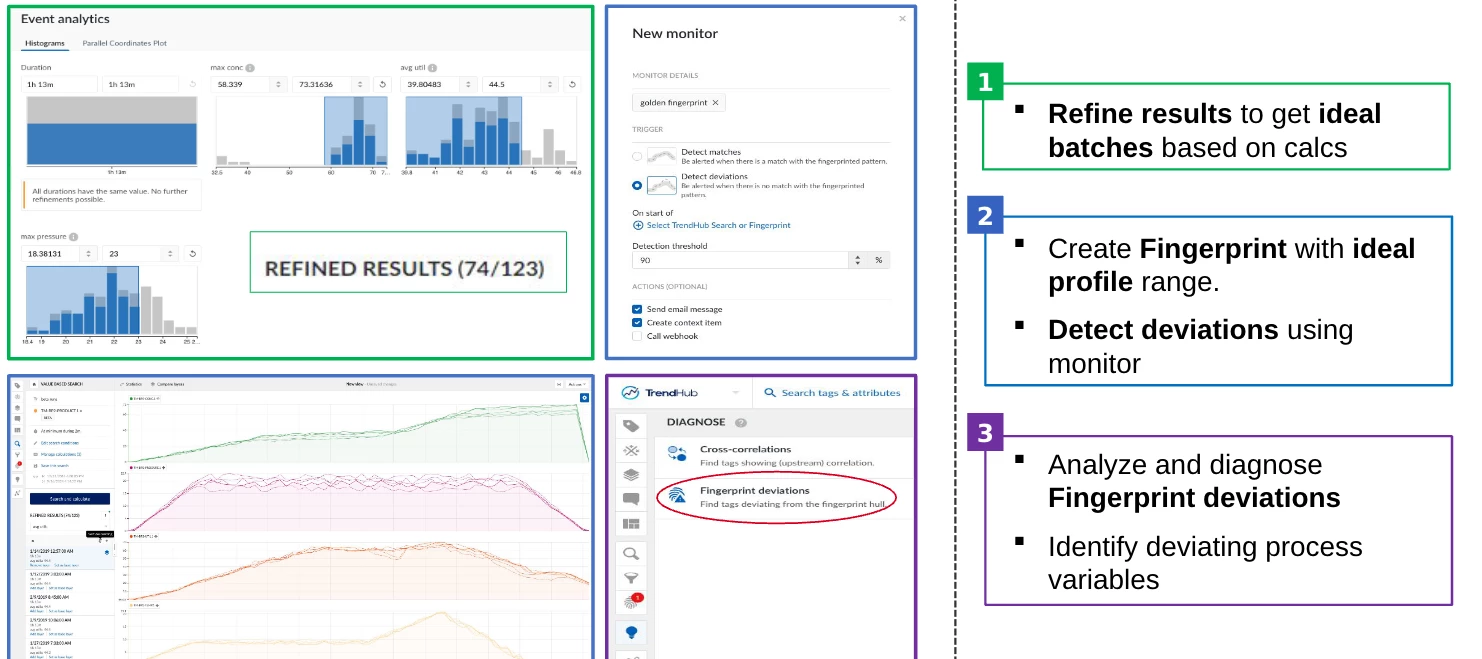Switch to the Histograms tab
Viewport: 1482px width, 659px height.
point(45,44)
